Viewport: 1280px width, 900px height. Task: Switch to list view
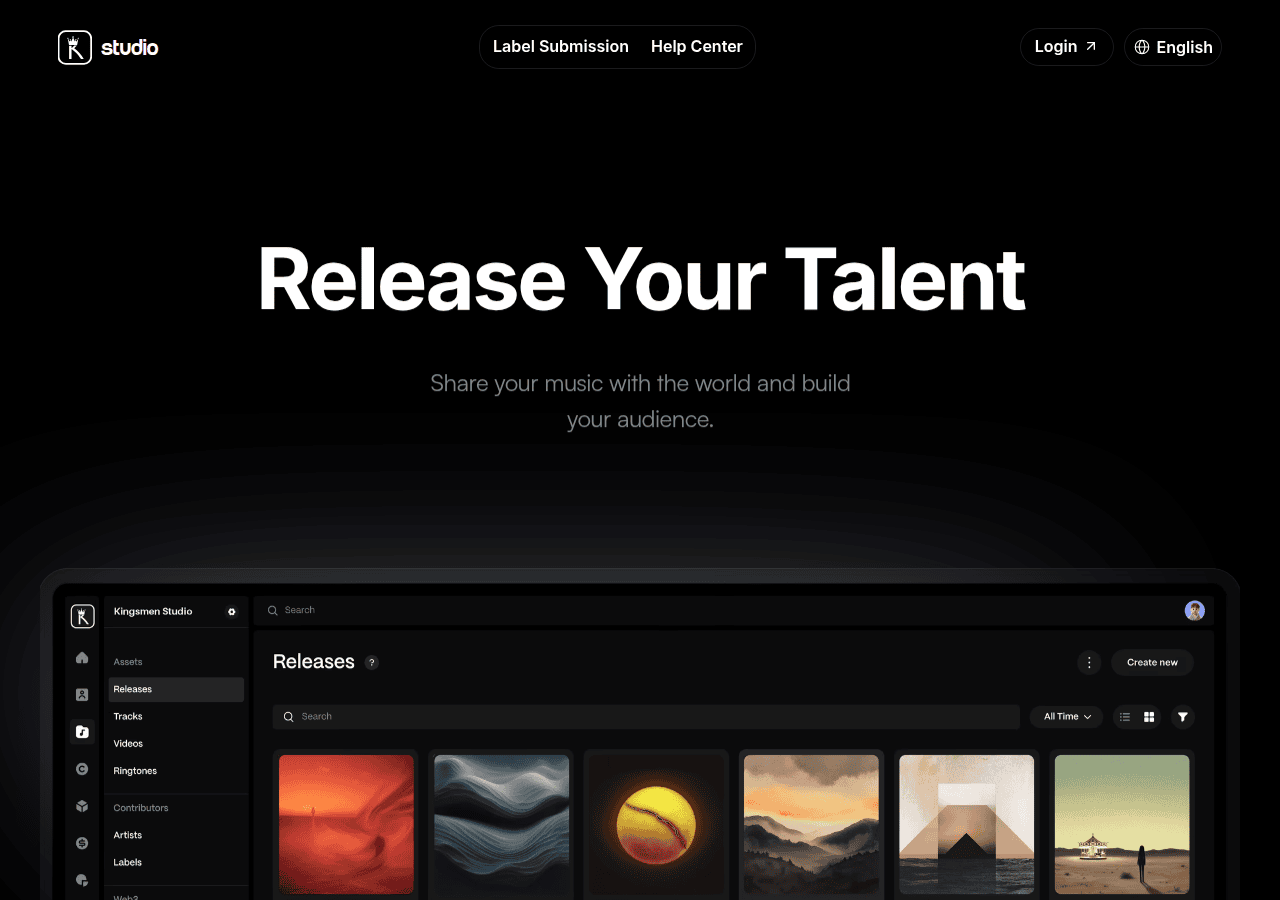pyautogui.click(x=1125, y=717)
